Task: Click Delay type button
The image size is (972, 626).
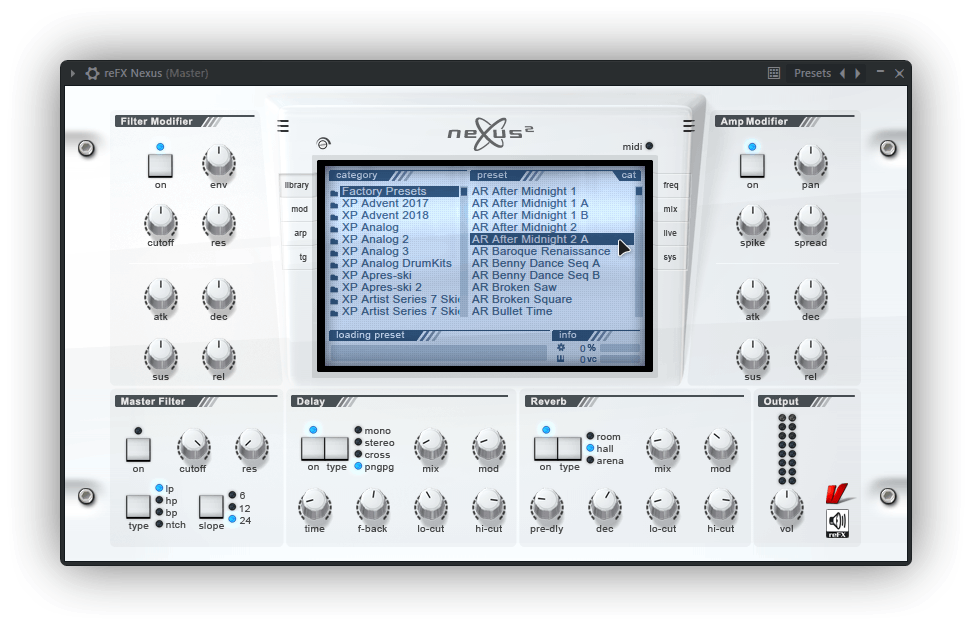Action: click(x=337, y=449)
